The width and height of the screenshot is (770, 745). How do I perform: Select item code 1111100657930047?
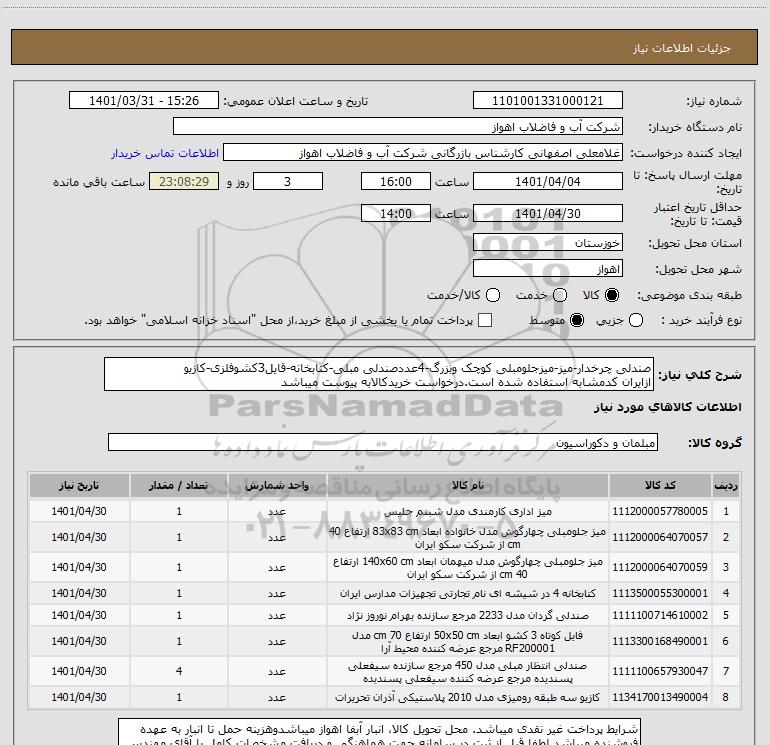coord(660,671)
